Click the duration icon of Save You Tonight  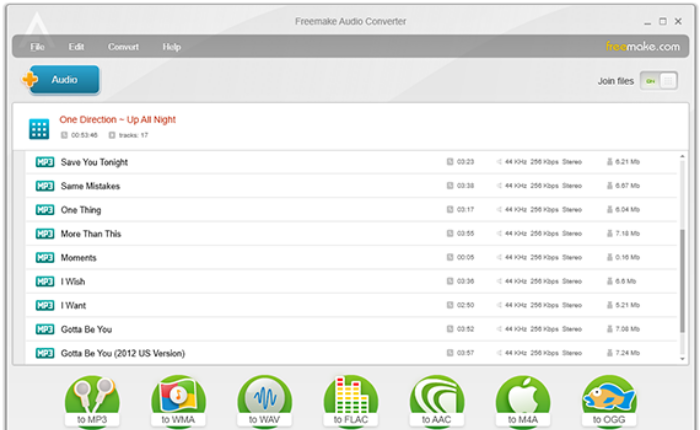pyautogui.click(x=450, y=162)
